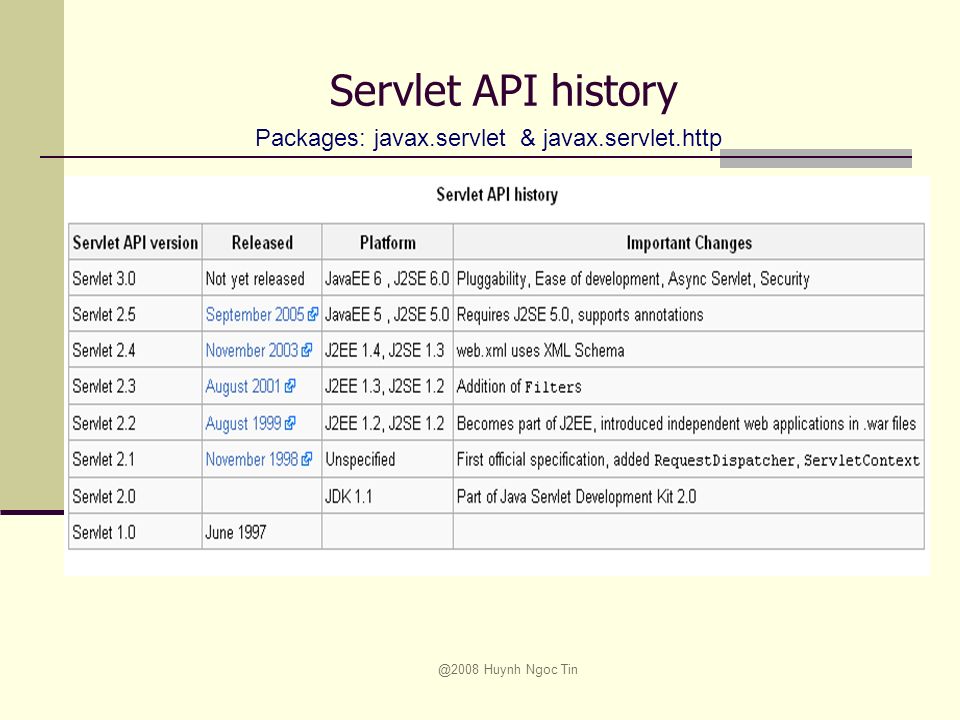Click external-link icon beside August 1999
Screen dimensions: 960x720
pyautogui.click(x=290, y=423)
